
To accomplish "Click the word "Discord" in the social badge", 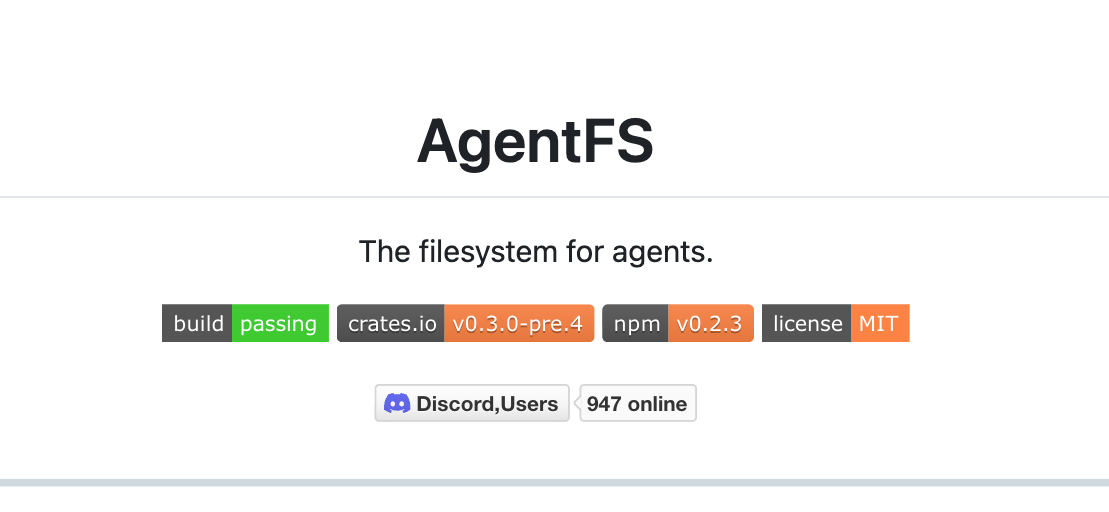I will pos(450,404).
